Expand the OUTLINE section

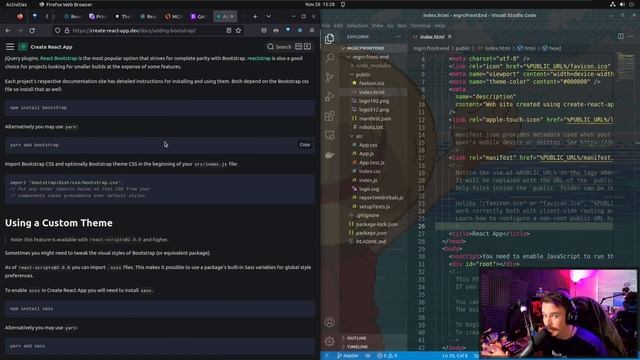(357, 338)
